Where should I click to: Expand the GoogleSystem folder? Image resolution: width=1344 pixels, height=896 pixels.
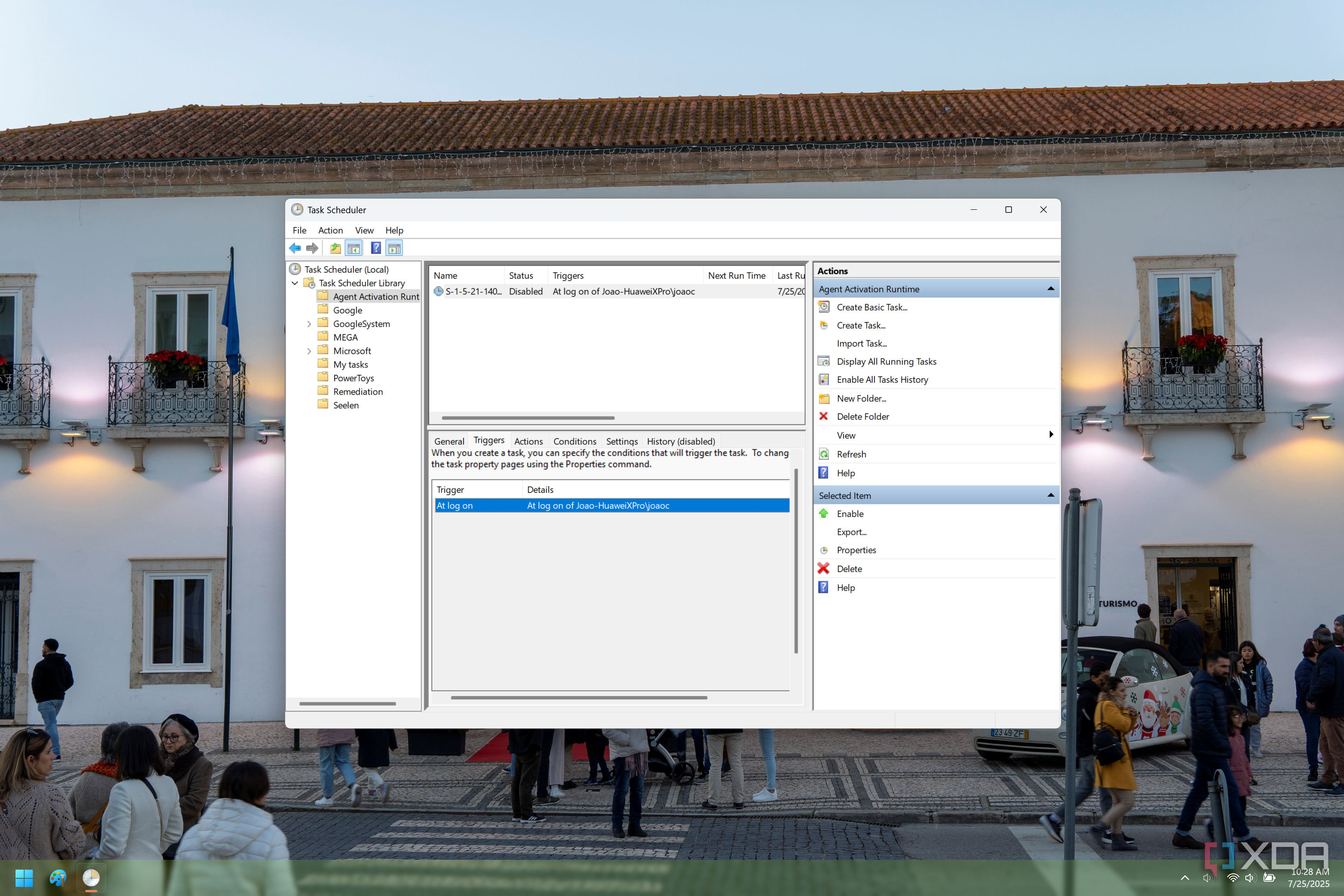[x=309, y=324]
